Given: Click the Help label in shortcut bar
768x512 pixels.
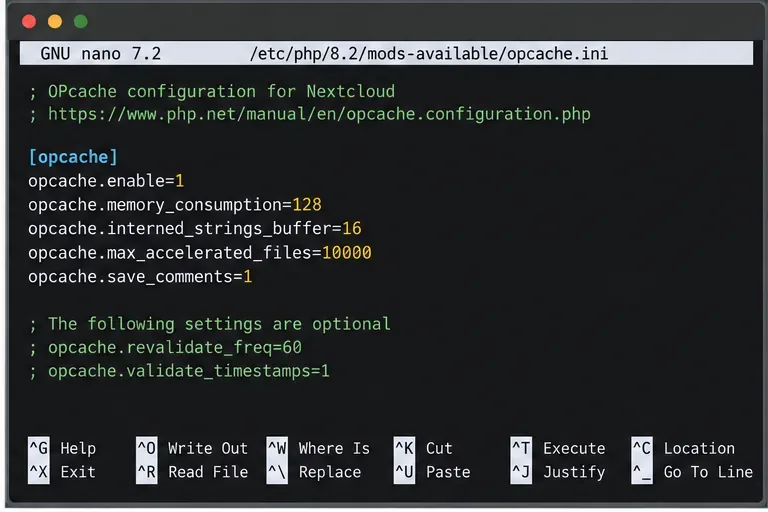Looking at the screenshot, I should coord(78,448).
